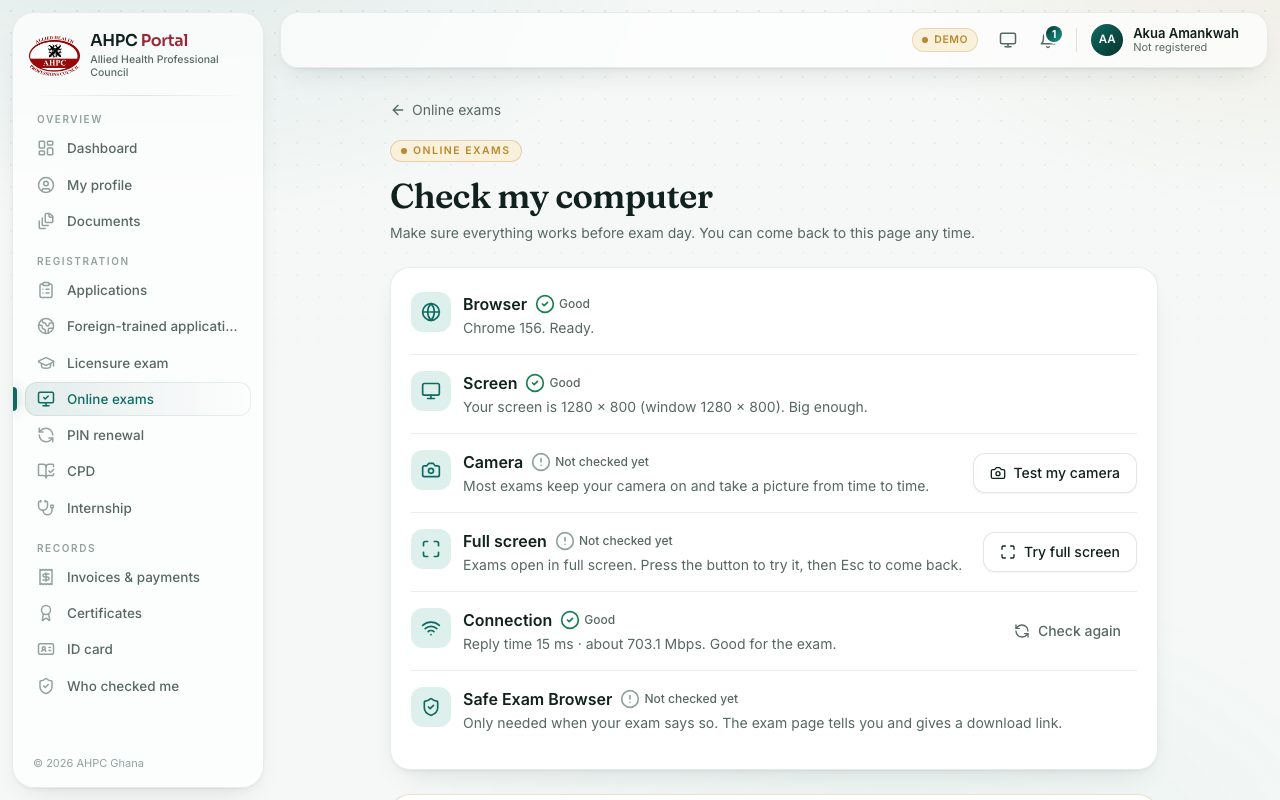Click the ONLINE EXAMS tag
Screen dimensions: 1280x800
pos(456,151)
